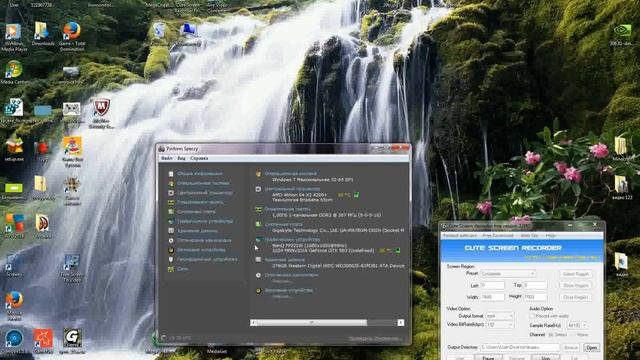Click Show Region button
The height and width of the screenshot is (360, 640).
pos(575,286)
